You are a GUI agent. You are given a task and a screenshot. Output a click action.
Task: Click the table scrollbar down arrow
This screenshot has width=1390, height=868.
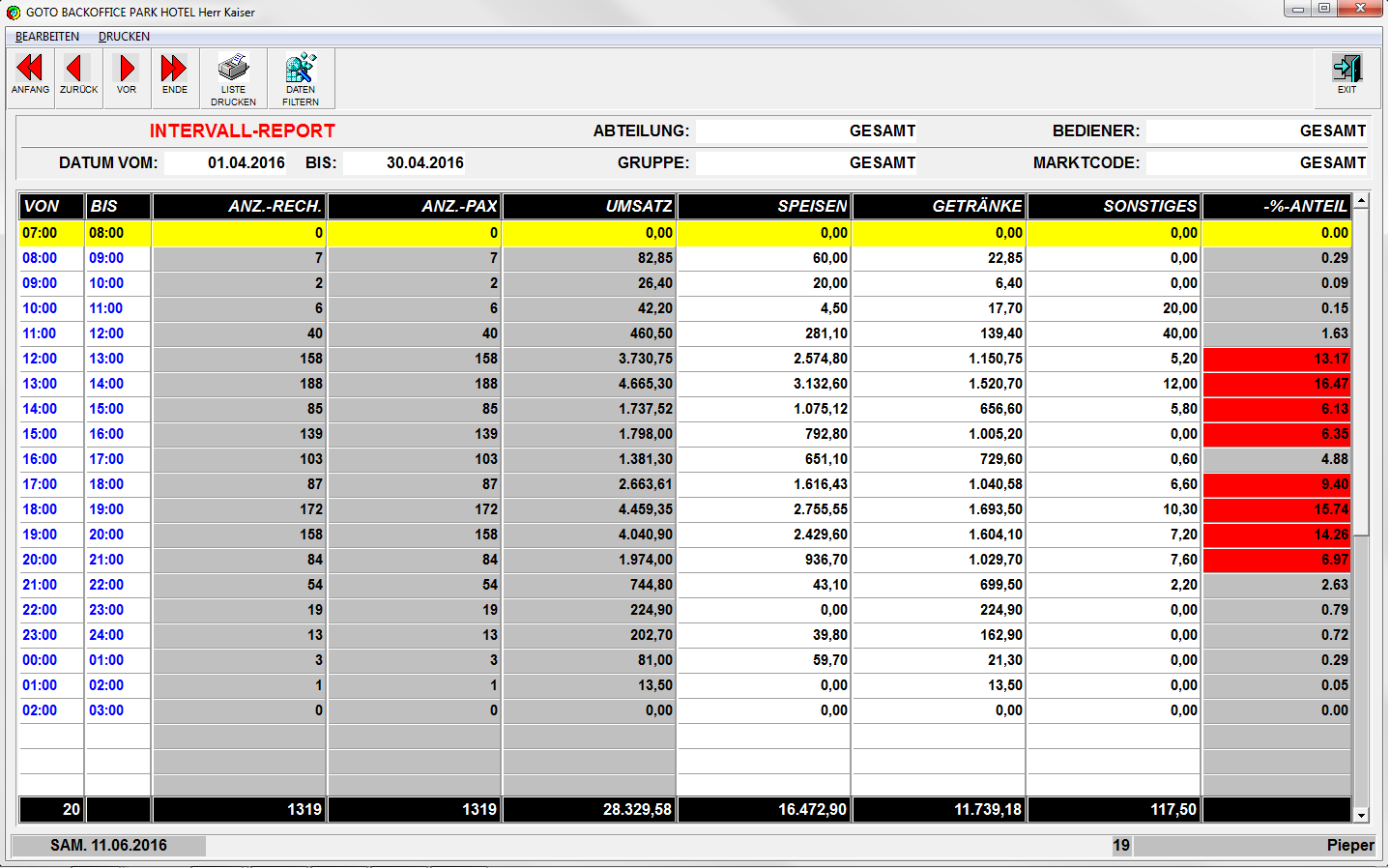(x=1361, y=815)
